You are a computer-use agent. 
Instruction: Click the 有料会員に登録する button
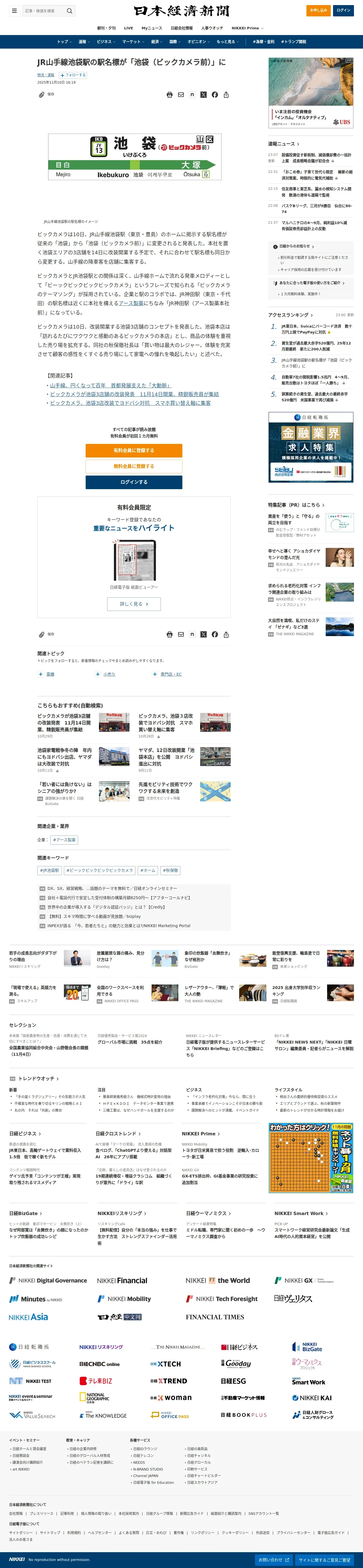coord(134,450)
